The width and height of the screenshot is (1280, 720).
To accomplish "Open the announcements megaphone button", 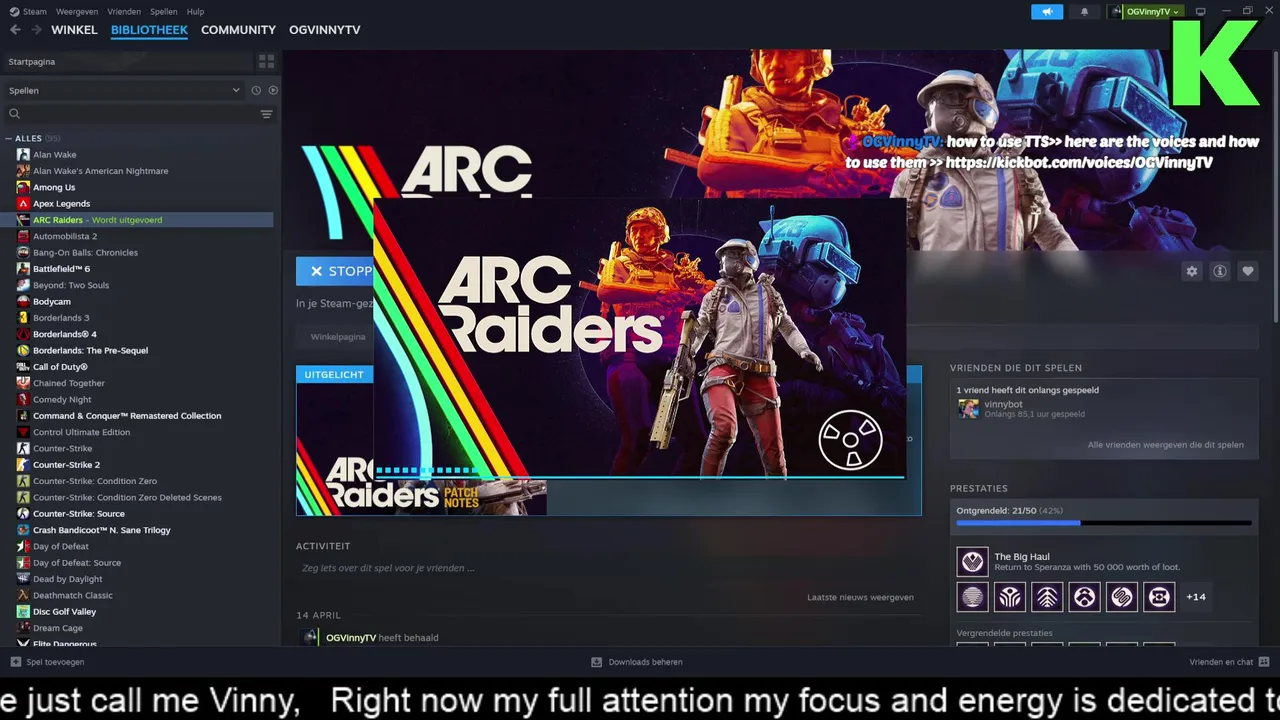I will (x=1047, y=12).
